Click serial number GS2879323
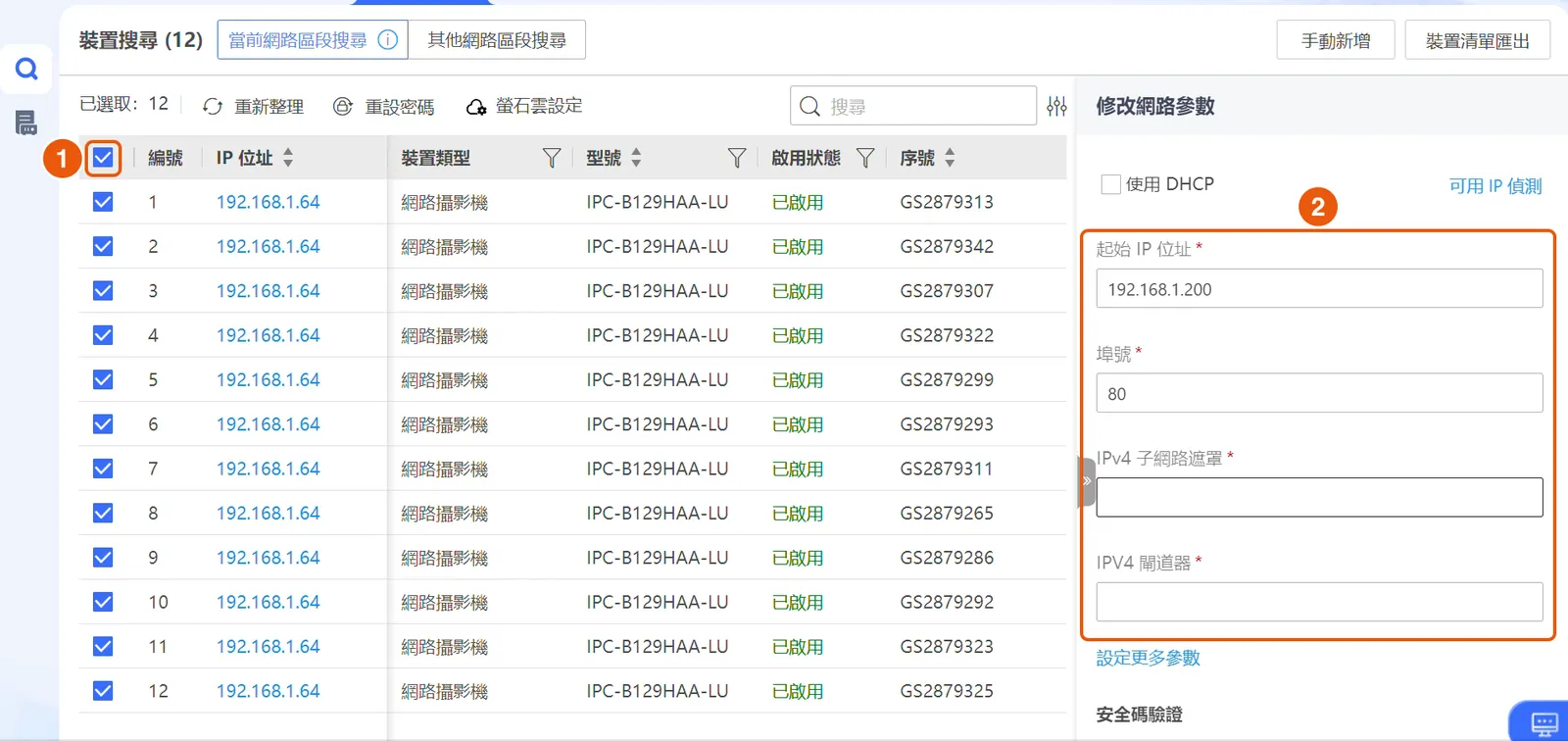Screen dimensions: 1568x741 (x=947, y=647)
